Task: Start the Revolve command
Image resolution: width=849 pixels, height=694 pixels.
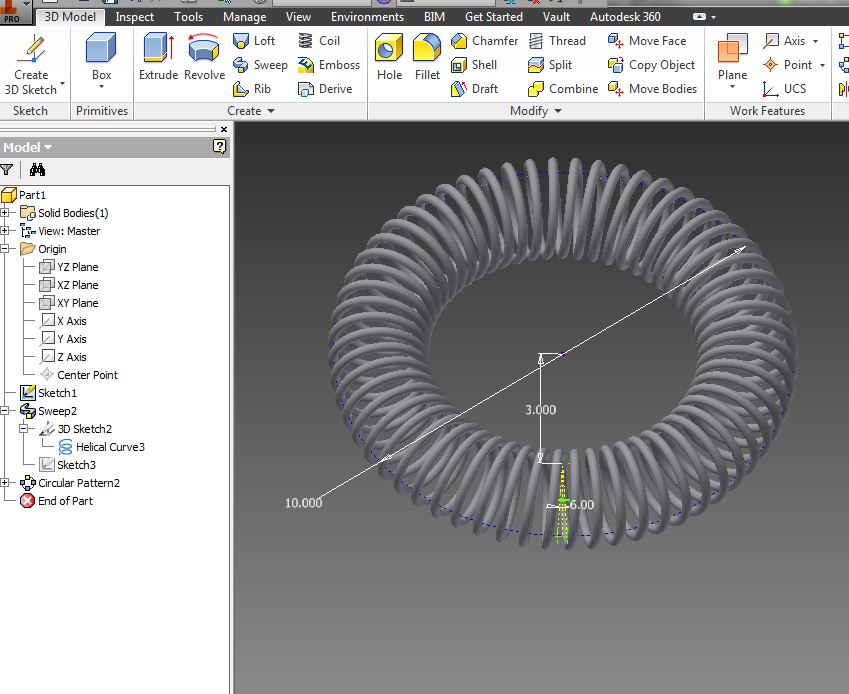Action: click(x=204, y=57)
